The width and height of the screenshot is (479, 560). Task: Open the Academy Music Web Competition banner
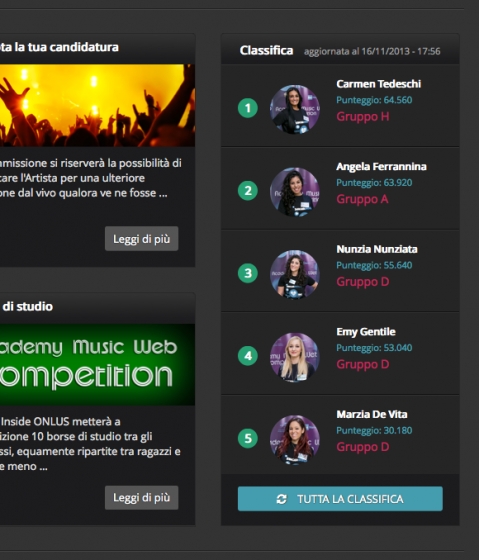pyautogui.click(x=98, y=365)
